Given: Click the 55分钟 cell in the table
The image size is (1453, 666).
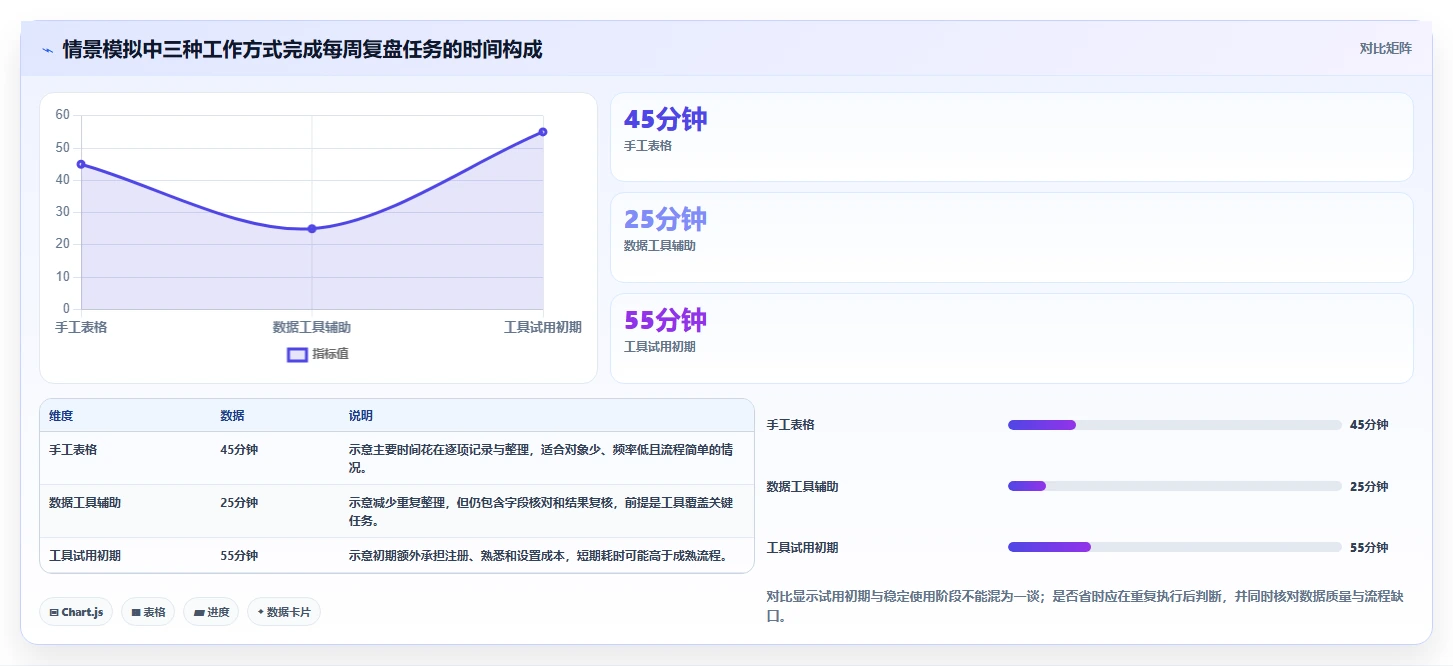Looking at the screenshot, I should pyautogui.click(x=239, y=556).
